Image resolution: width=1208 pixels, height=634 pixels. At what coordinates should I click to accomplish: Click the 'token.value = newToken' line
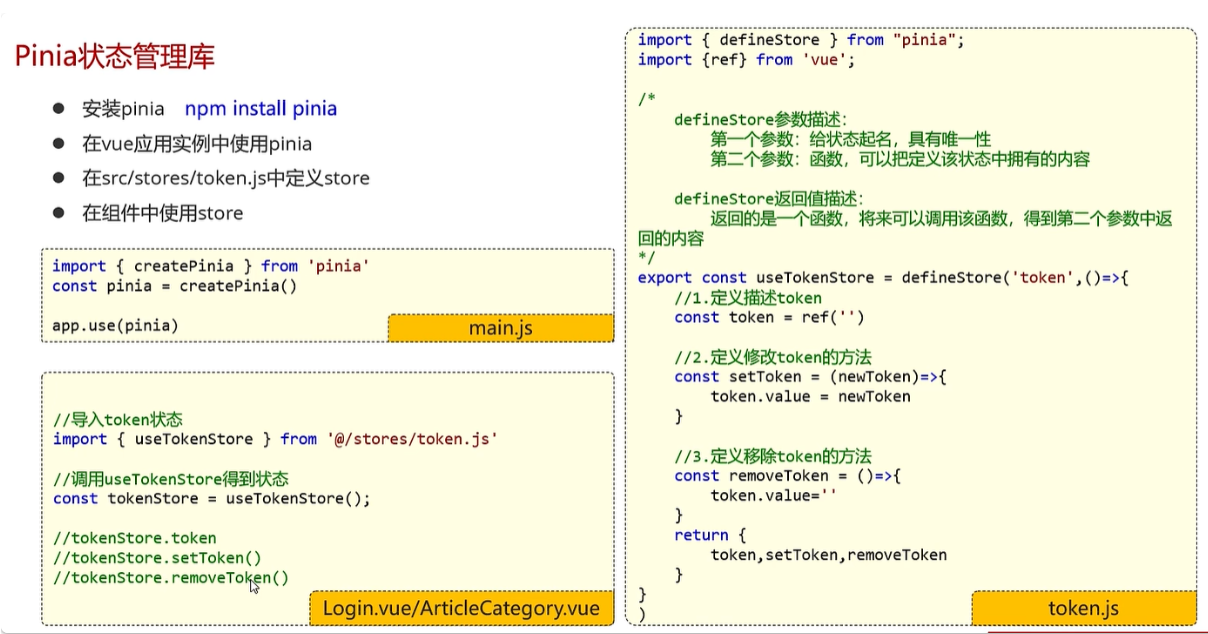[x=810, y=396]
